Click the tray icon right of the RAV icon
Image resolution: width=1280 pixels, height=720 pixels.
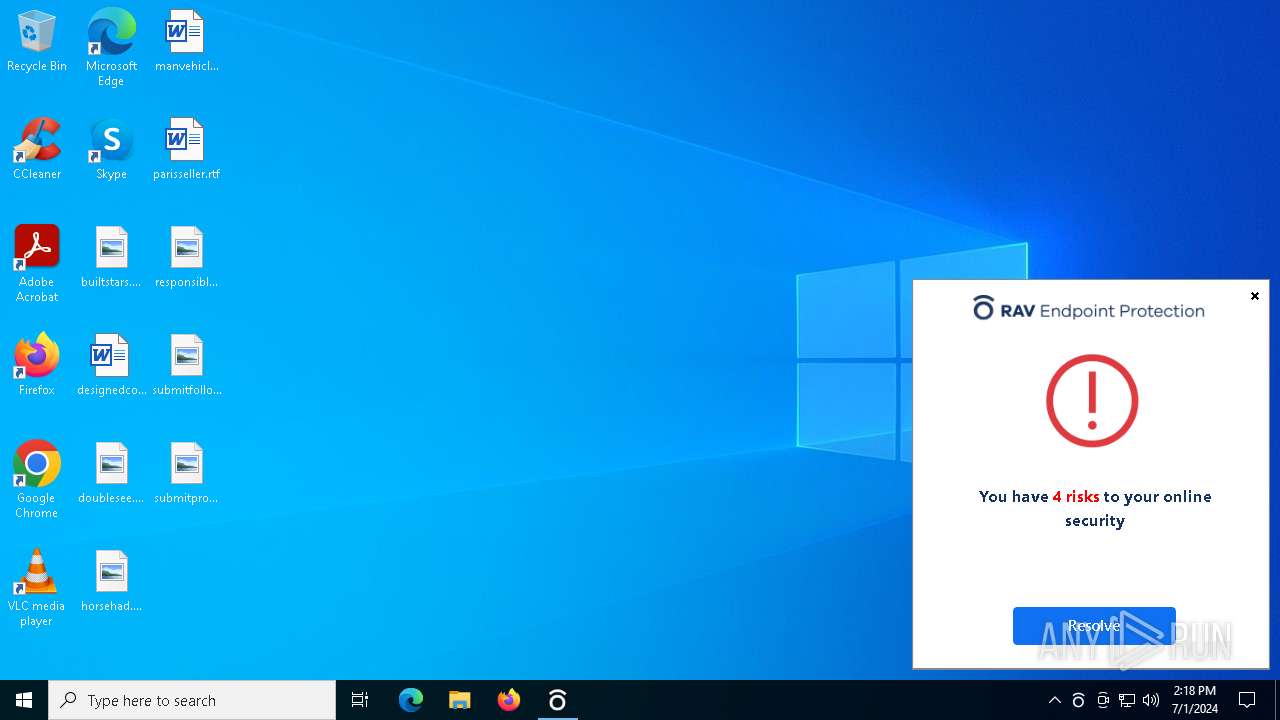point(1102,700)
